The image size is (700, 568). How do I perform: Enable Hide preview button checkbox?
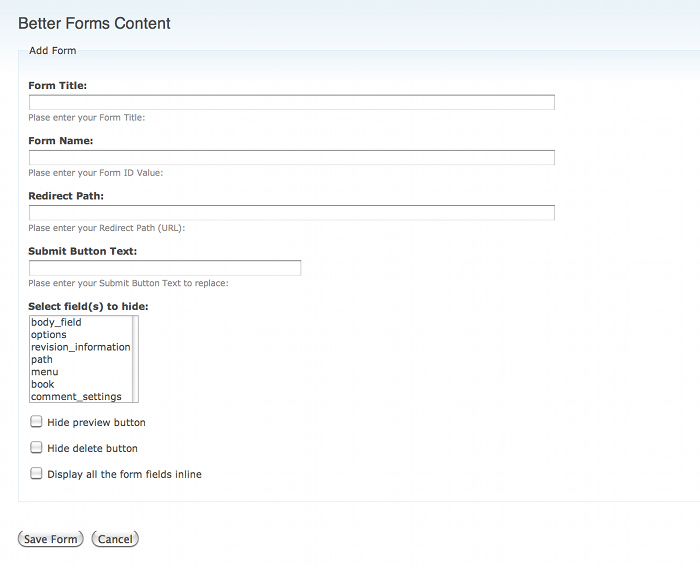point(37,422)
